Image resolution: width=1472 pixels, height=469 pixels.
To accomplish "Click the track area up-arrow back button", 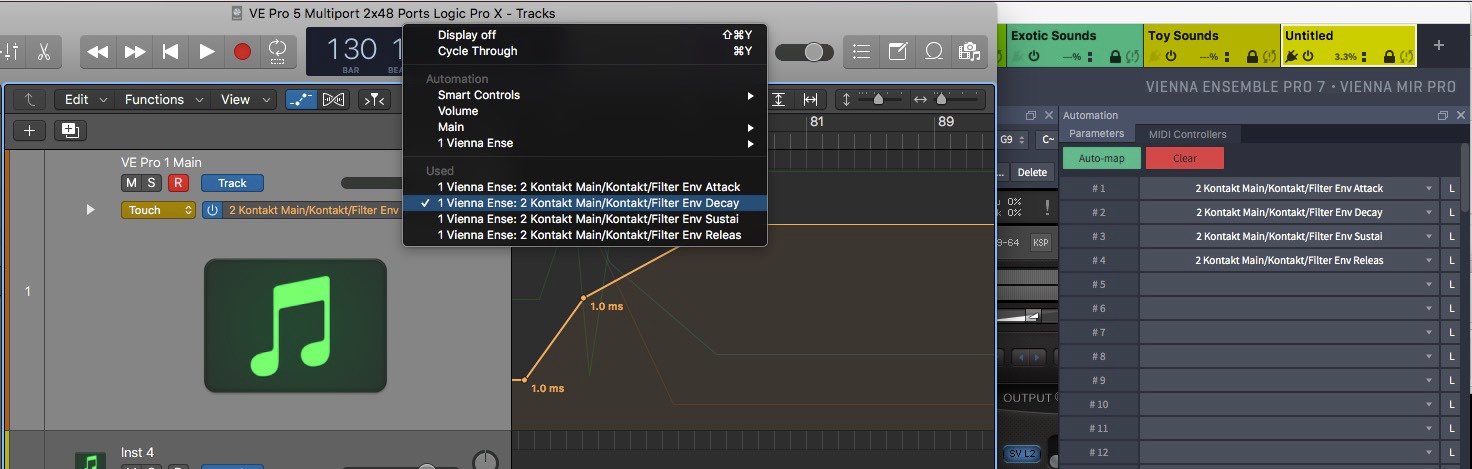I will (31, 99).
